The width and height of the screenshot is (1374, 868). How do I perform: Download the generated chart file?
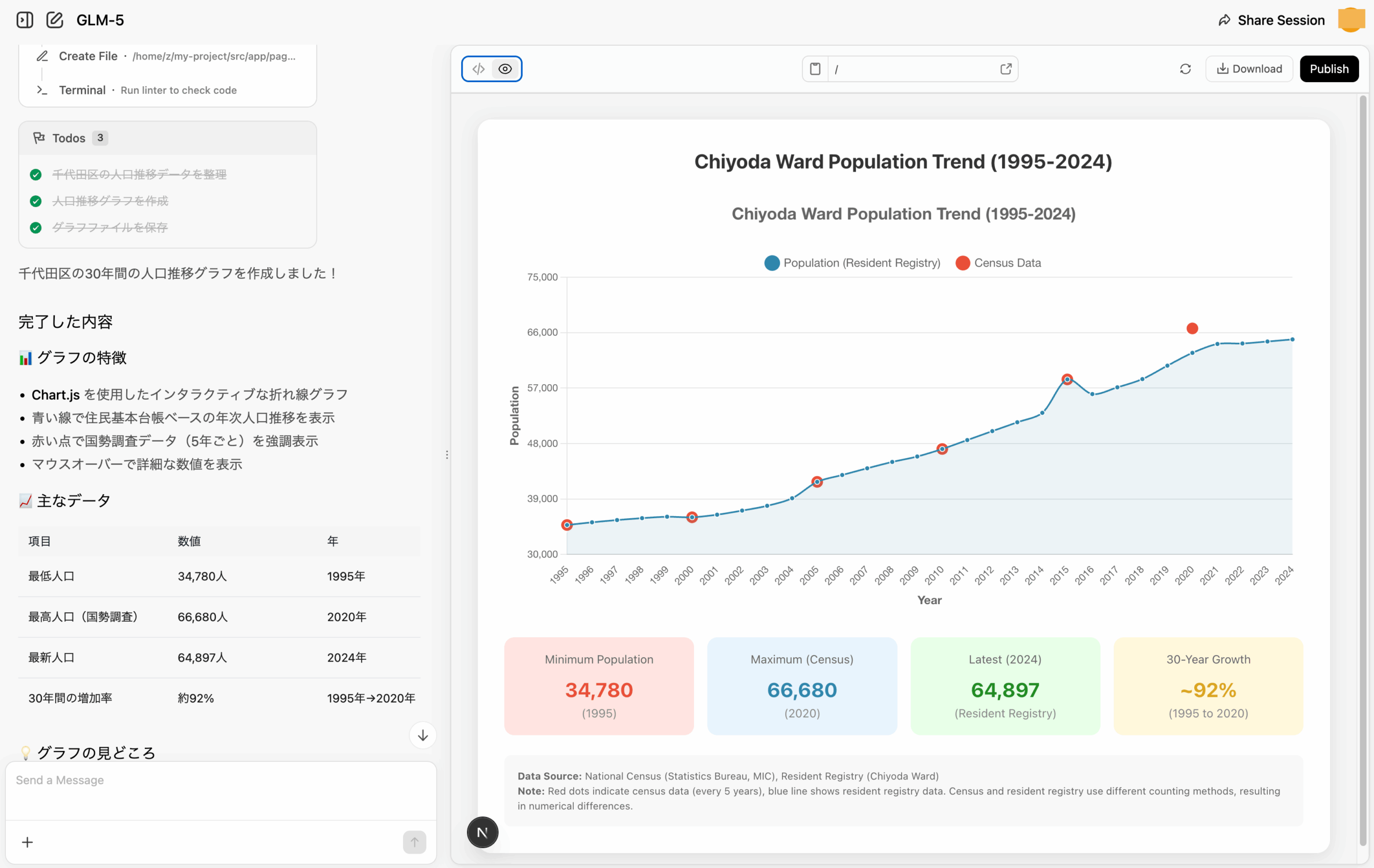coord(1248,69)
